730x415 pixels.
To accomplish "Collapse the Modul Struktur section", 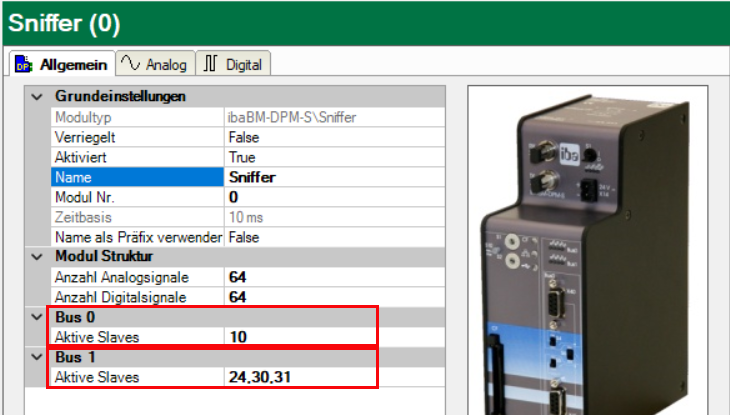I will click(x=38, y=257).
